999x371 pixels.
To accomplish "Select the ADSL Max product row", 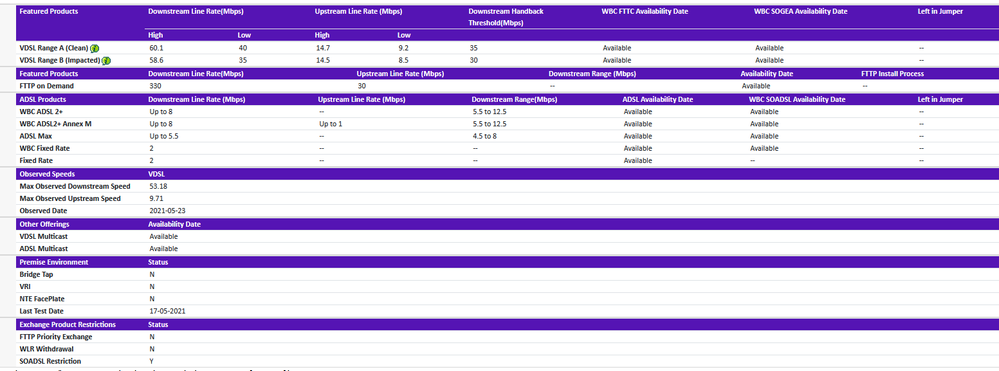I will click(x=507, y=136).
